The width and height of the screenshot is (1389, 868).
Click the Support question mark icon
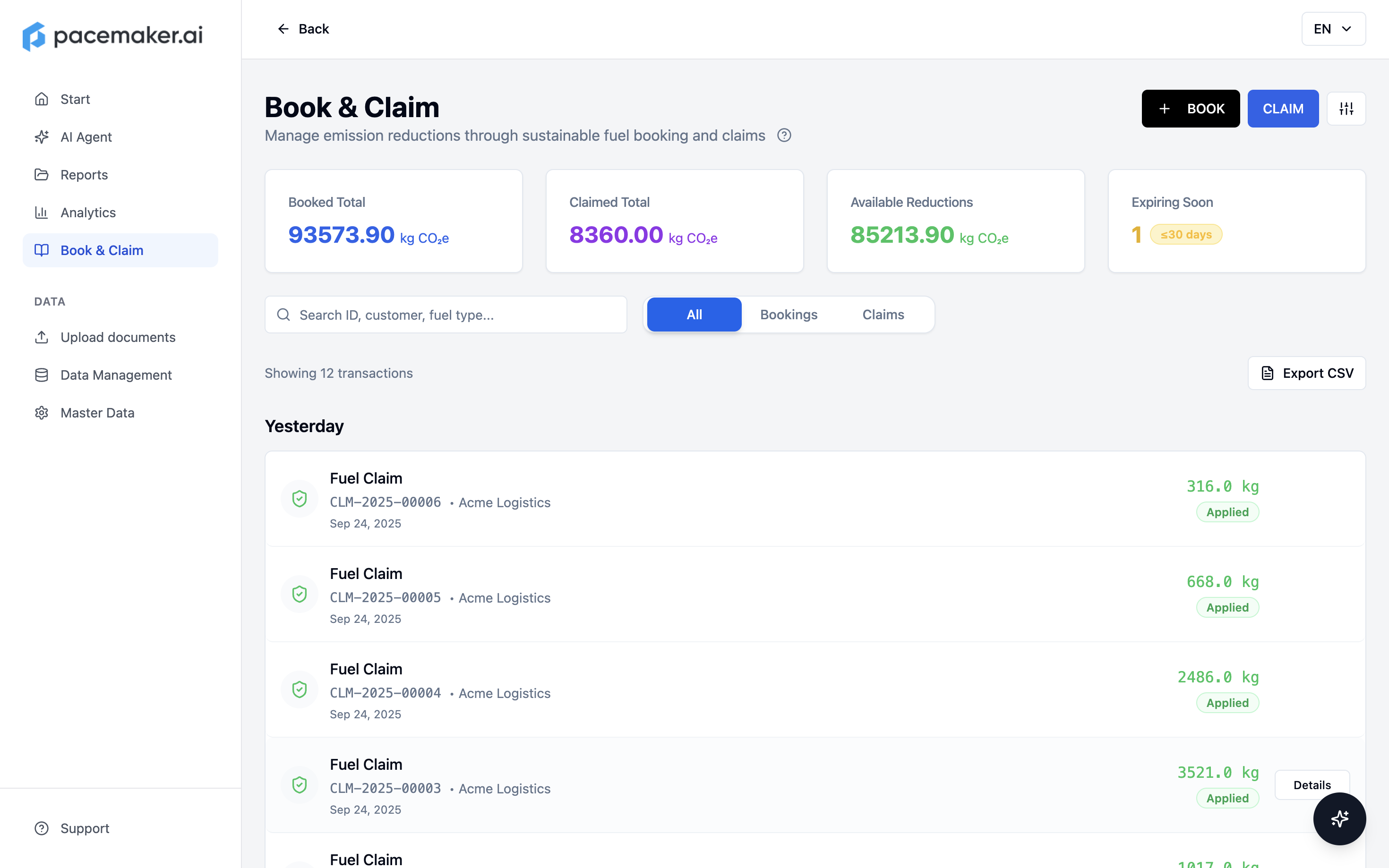click(42, 828)
